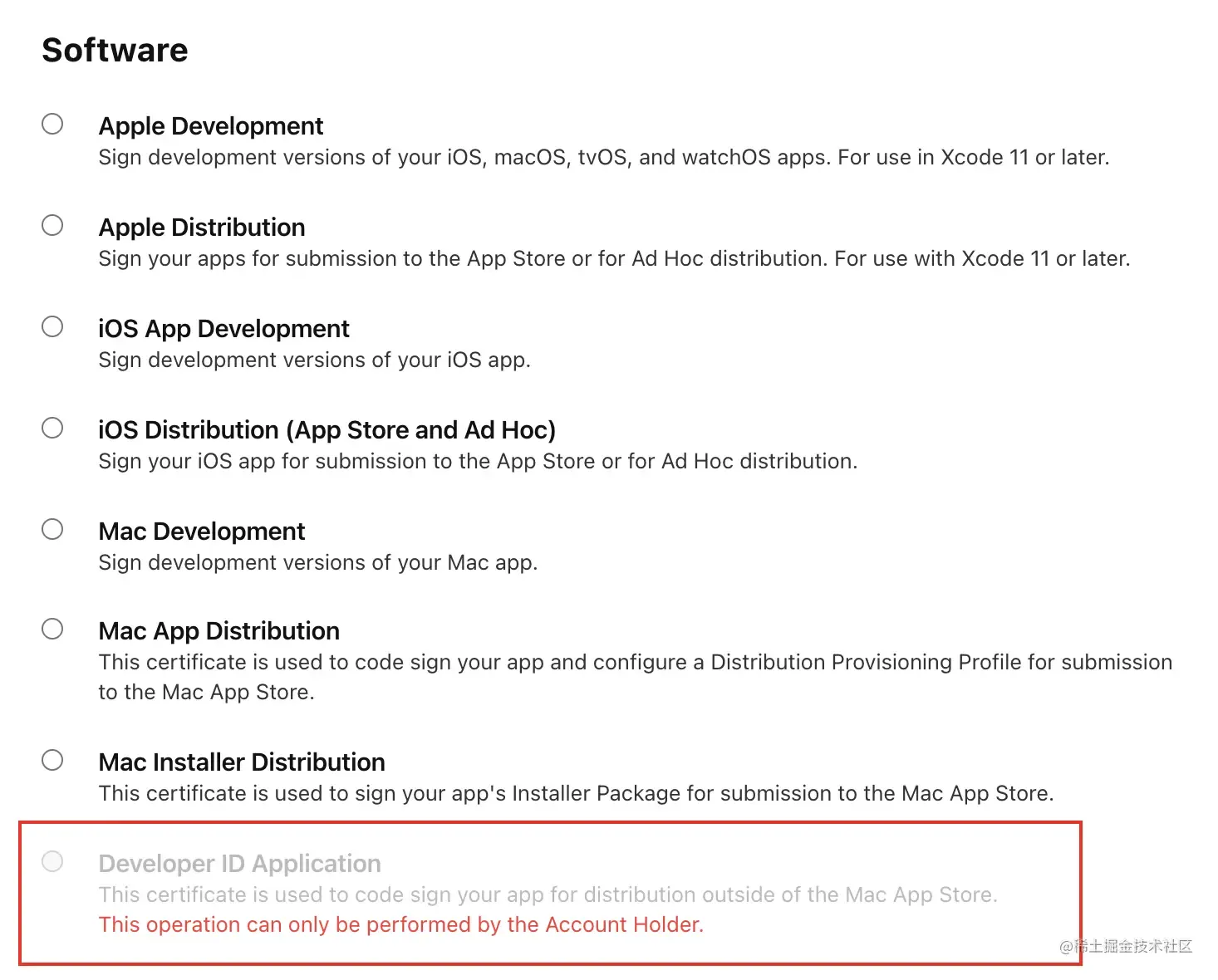The width and height of the screenshot is (1218, 980).
Task: Click the "Apple Development" label
Action: click(211, 126)
